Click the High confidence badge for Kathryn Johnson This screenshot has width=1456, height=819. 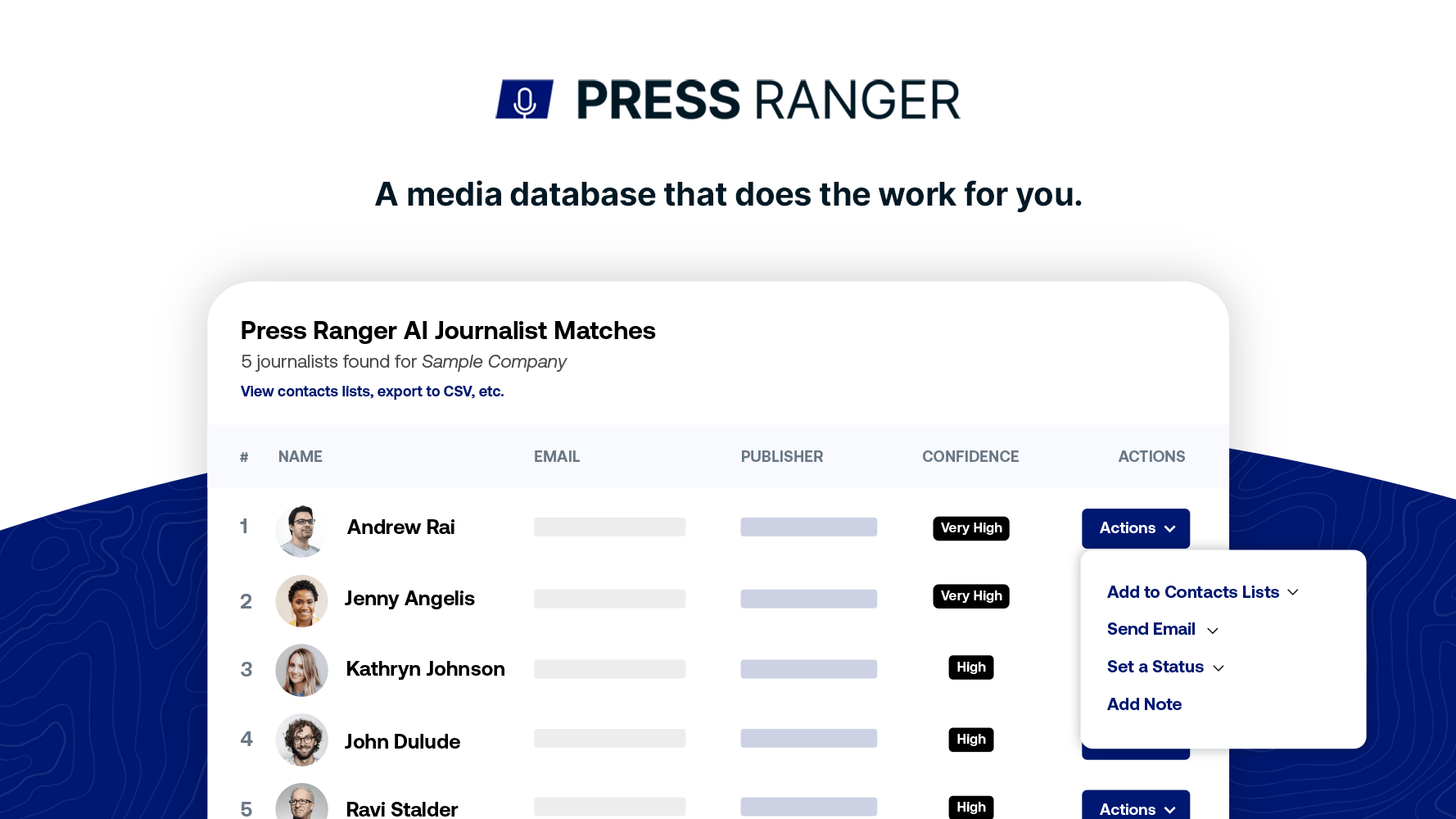[970, 667]
